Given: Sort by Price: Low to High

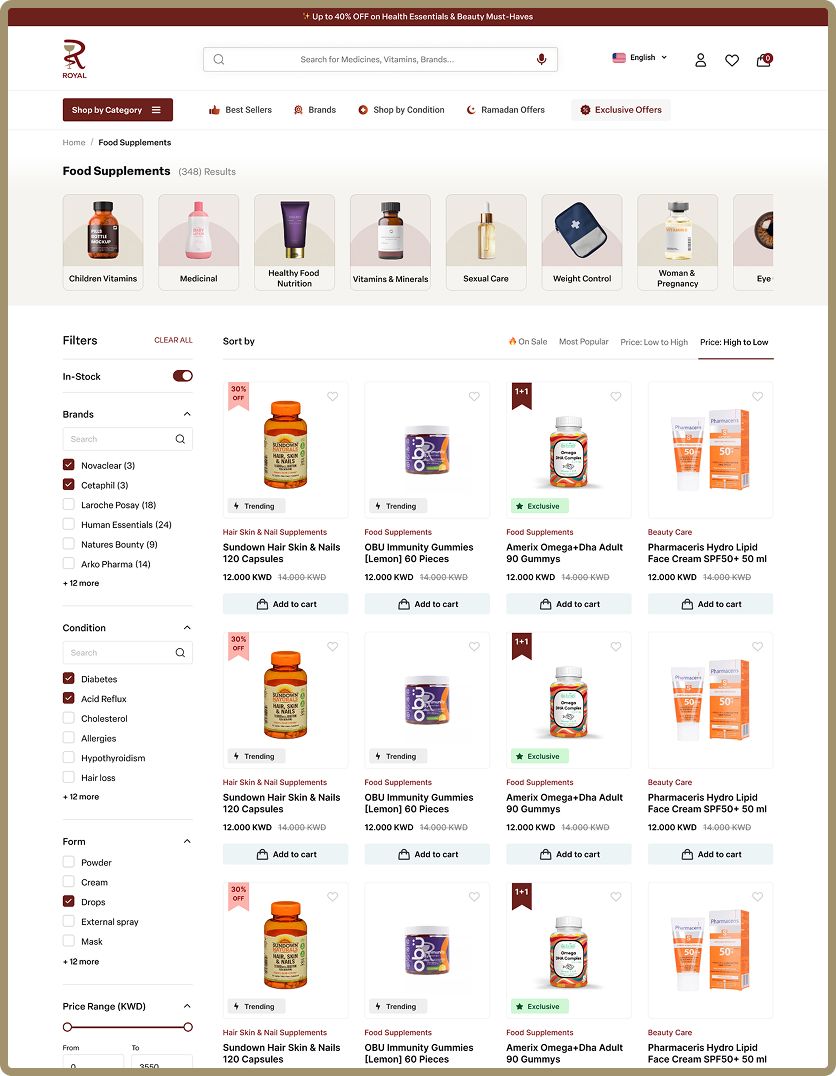Looking at the screenshot, I should [x=653, y=342].
